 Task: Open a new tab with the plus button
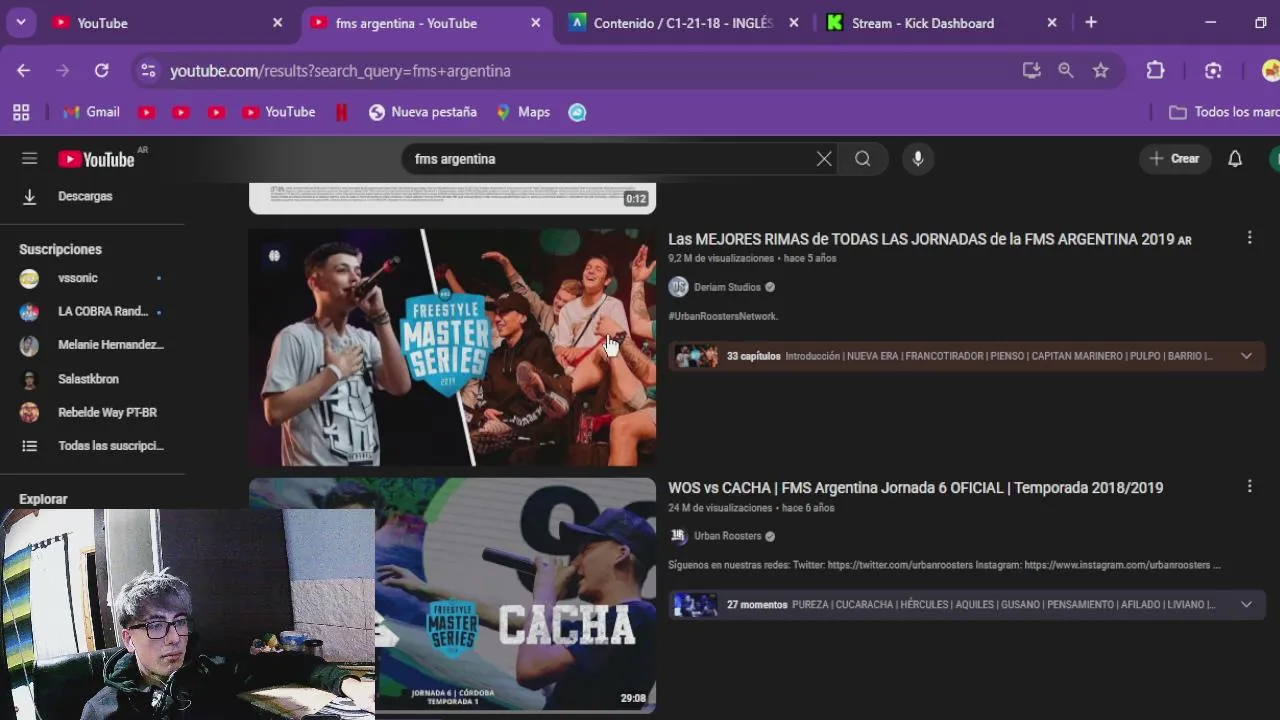pos(1091,22)
